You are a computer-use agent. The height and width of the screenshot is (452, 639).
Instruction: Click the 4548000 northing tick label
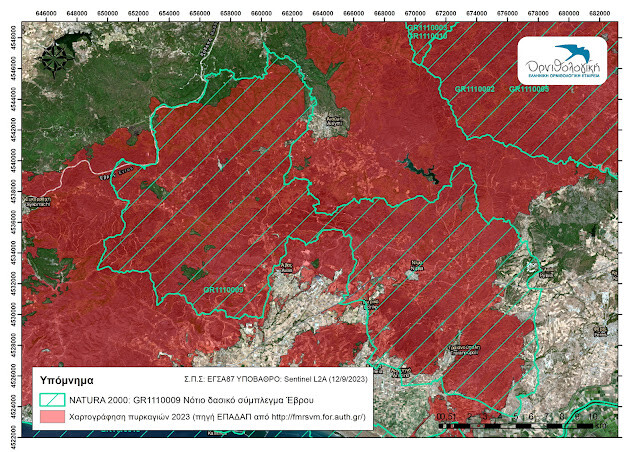pos(13,37)
